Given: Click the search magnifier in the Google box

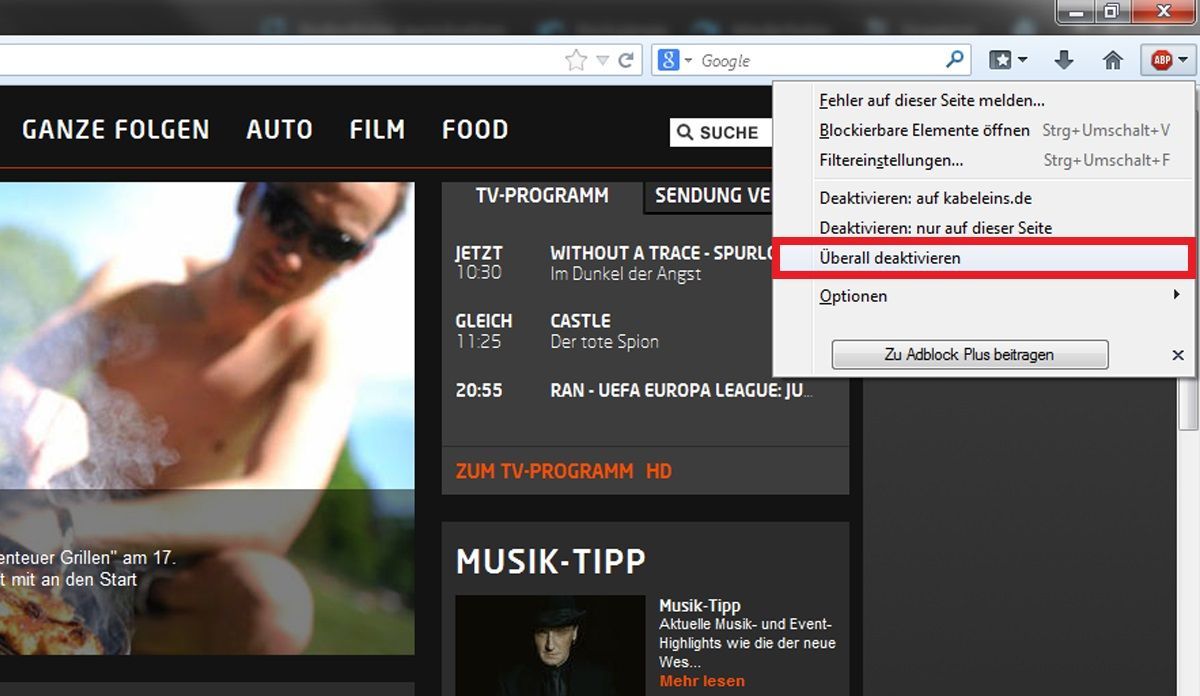Looking at the screenshot, I should (x=956, y=60).
